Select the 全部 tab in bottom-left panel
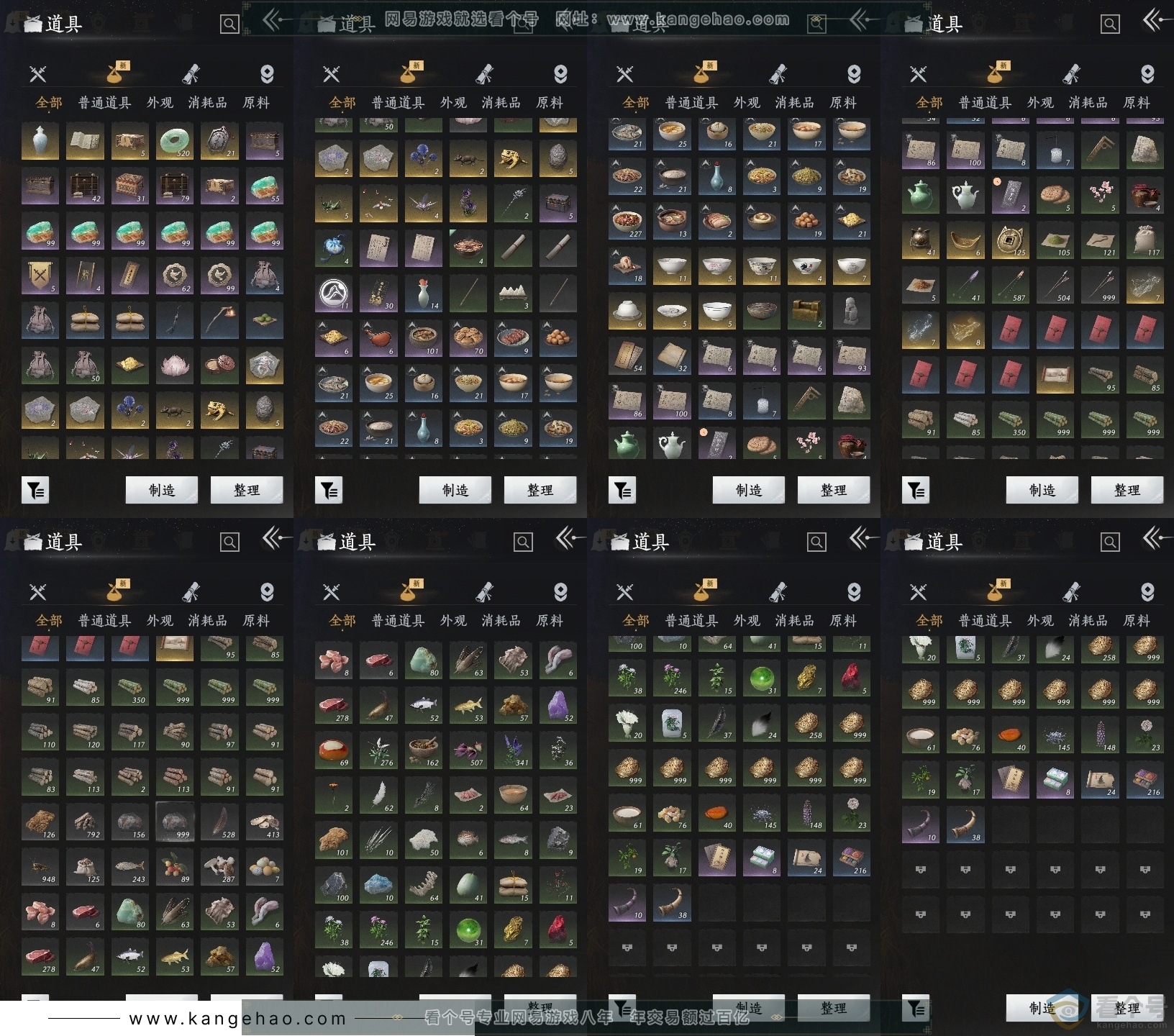This screenshot has height=1036, width=1174. click(x=49, y=620)
